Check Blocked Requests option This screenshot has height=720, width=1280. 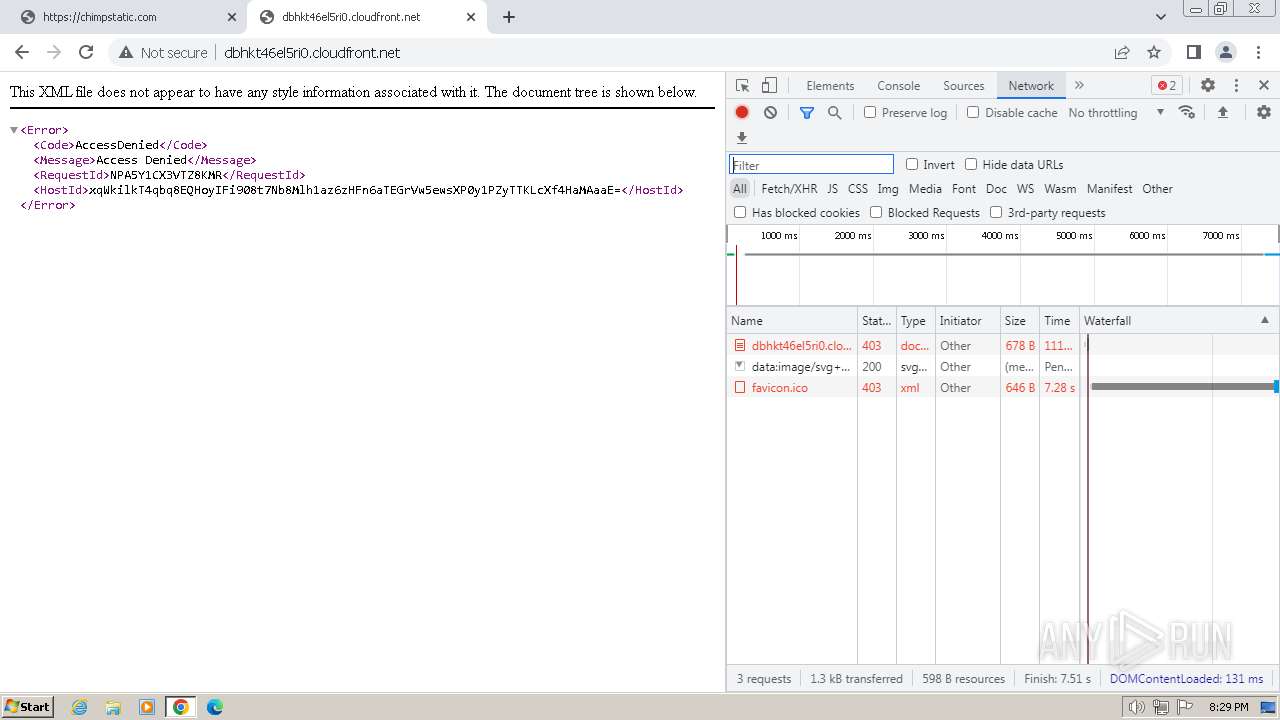[876, 213]
